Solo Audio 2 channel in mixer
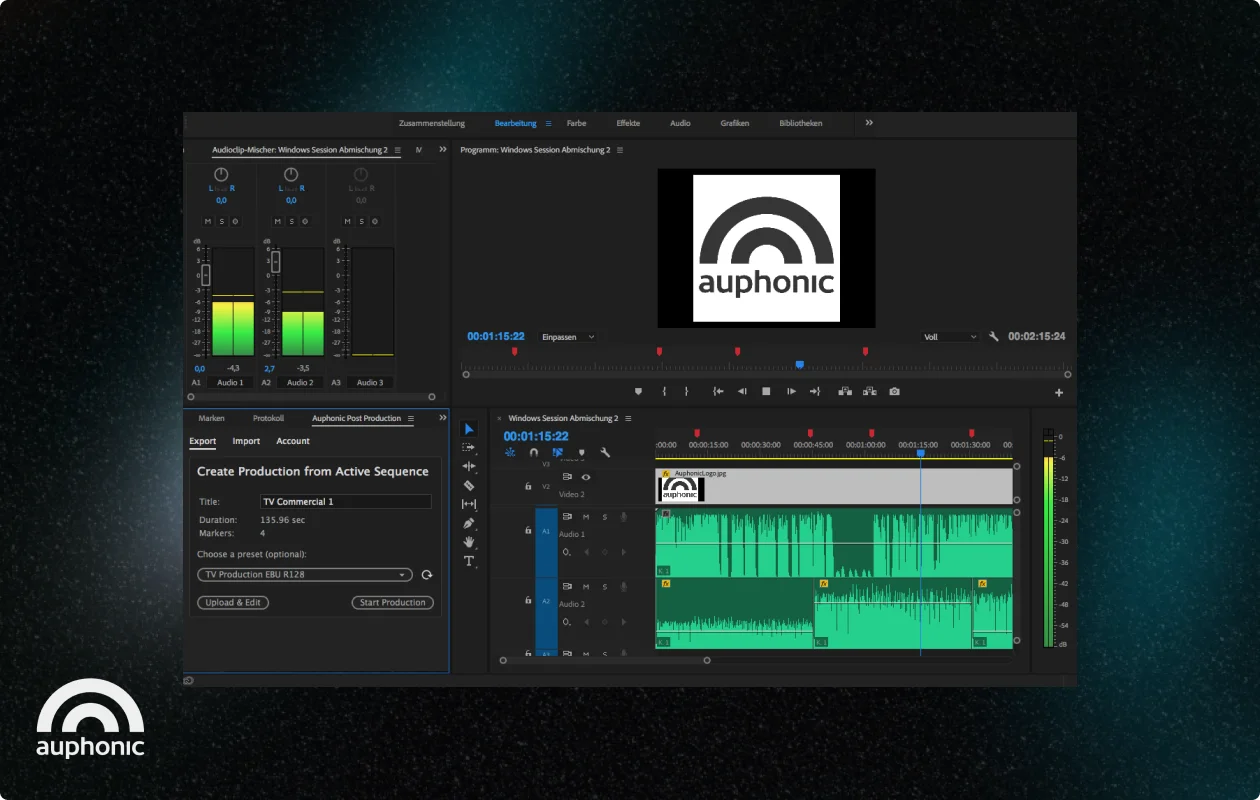This screenshot has width=1260, height=800. click(291, 221)
